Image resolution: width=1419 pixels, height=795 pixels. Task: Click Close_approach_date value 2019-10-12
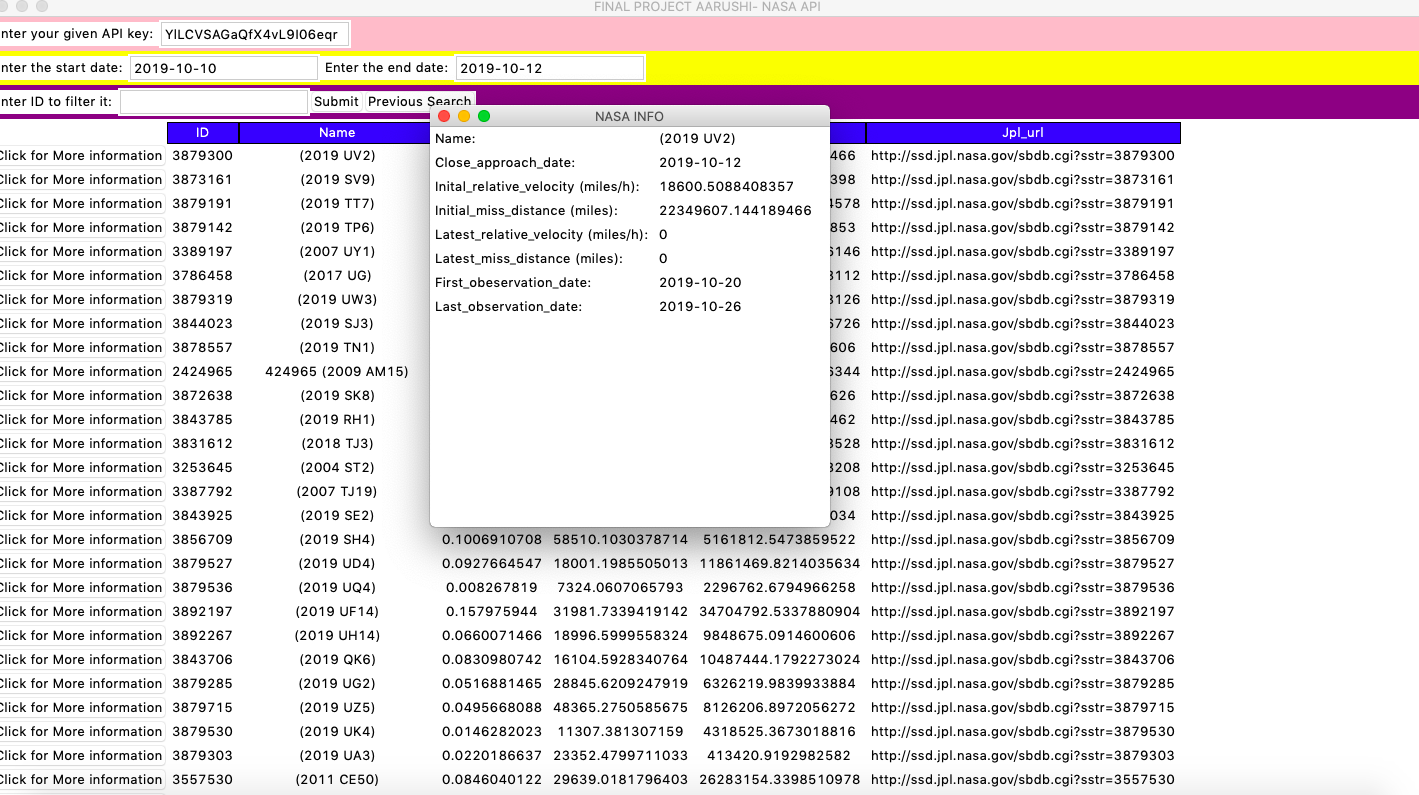[700, 162]
